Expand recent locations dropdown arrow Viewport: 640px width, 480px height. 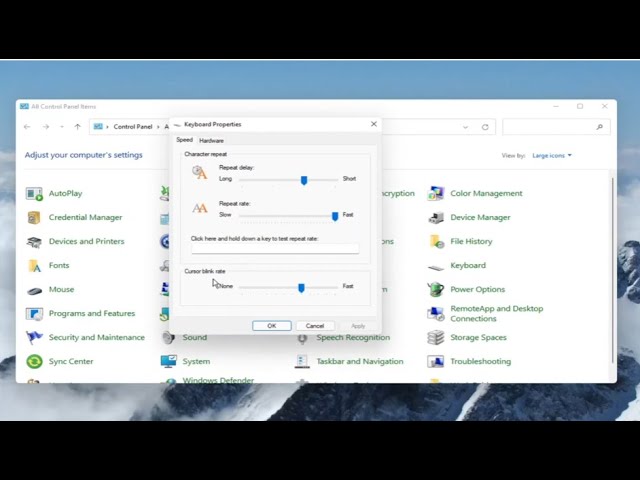click(x=62, y=127)
